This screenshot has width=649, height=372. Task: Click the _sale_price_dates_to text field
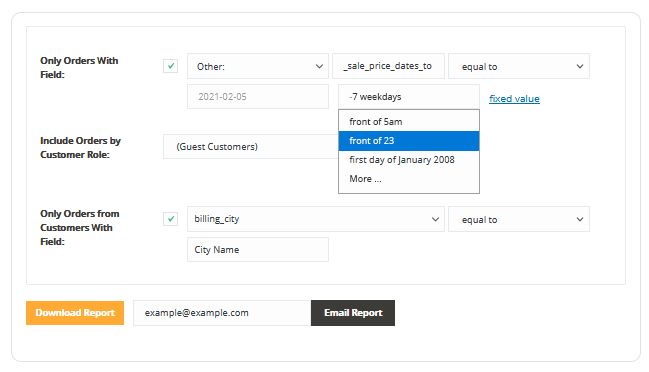(x=388, y=66)
